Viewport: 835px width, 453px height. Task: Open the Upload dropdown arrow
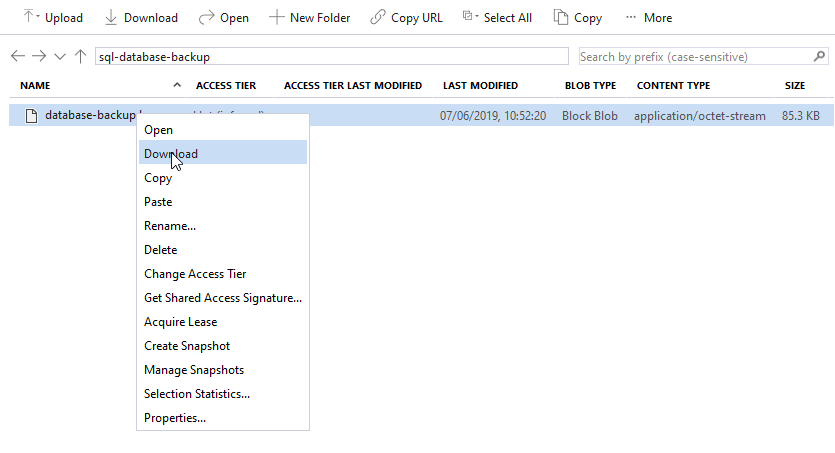pyautogui.click(x=38, y=17)
